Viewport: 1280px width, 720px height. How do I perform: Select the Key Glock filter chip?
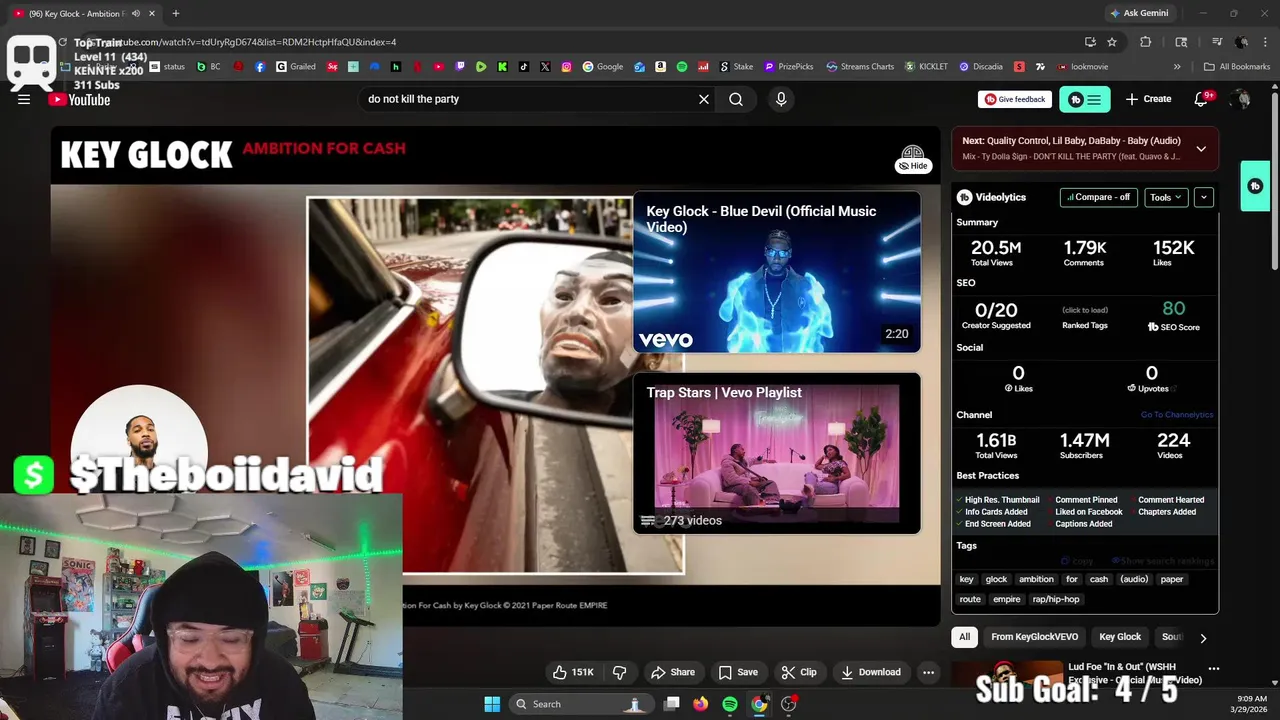click(x=1120, y=637)
